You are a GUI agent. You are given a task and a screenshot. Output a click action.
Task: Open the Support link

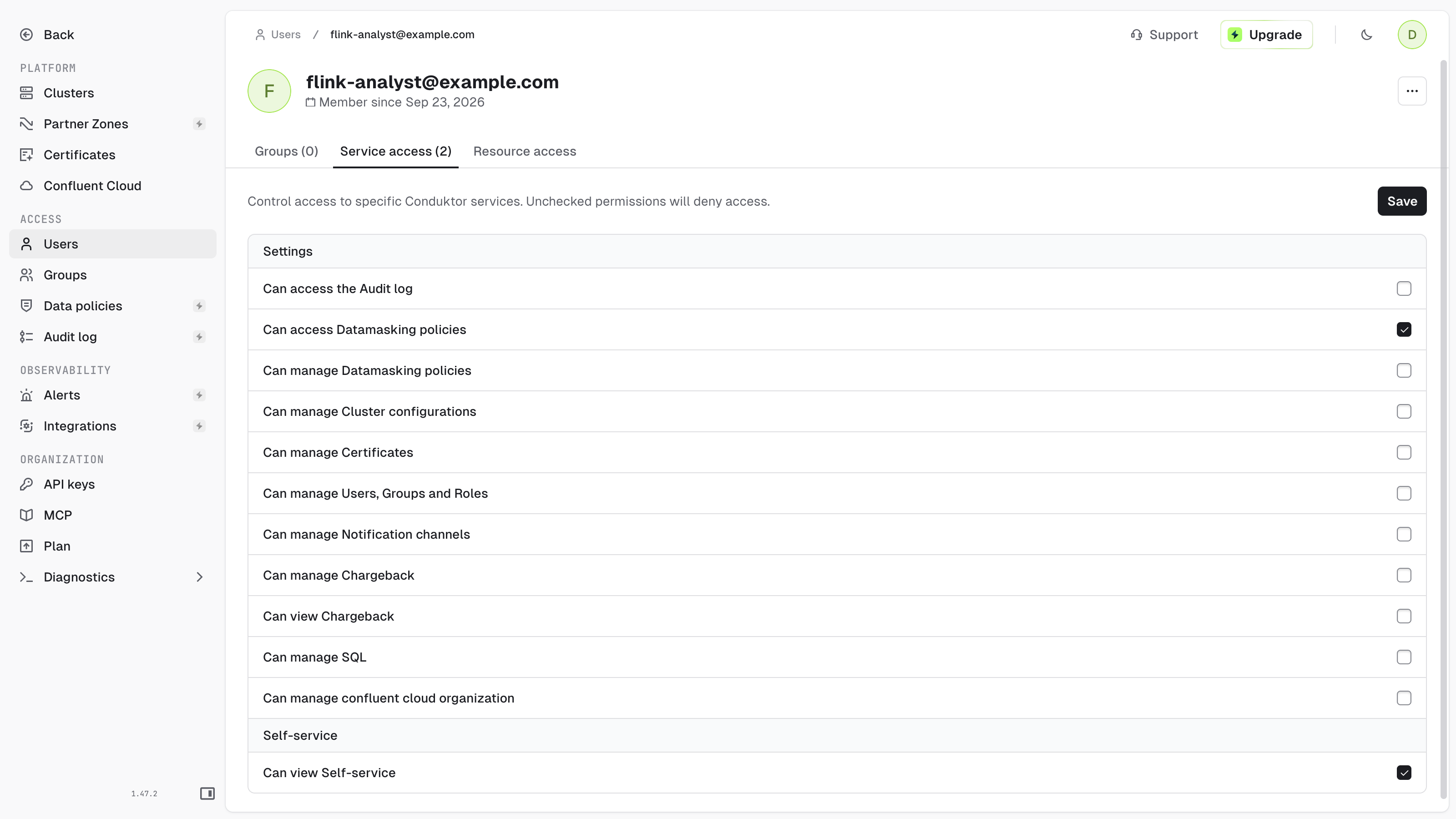click(x=1164, y=35)
